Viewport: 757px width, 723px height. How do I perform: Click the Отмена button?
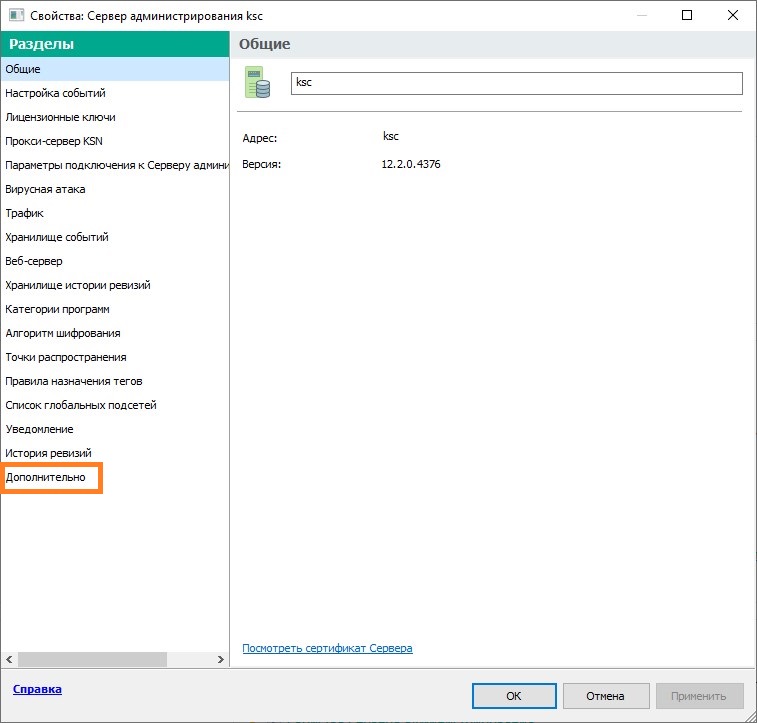tap(606, 696)
